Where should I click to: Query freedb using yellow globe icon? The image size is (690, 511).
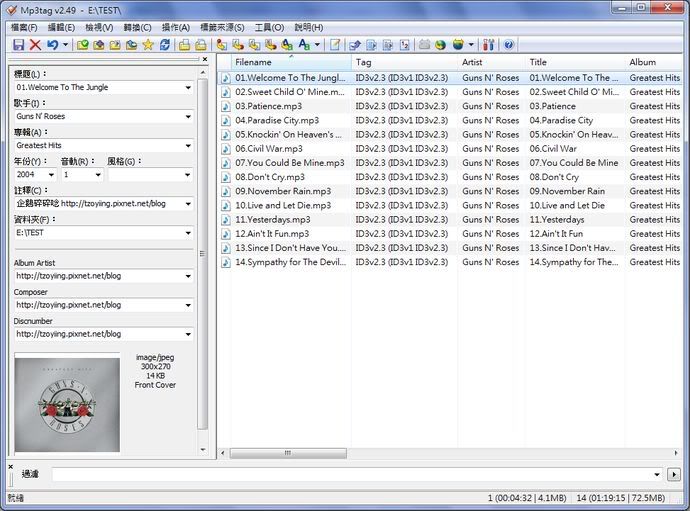coord(440,44)
